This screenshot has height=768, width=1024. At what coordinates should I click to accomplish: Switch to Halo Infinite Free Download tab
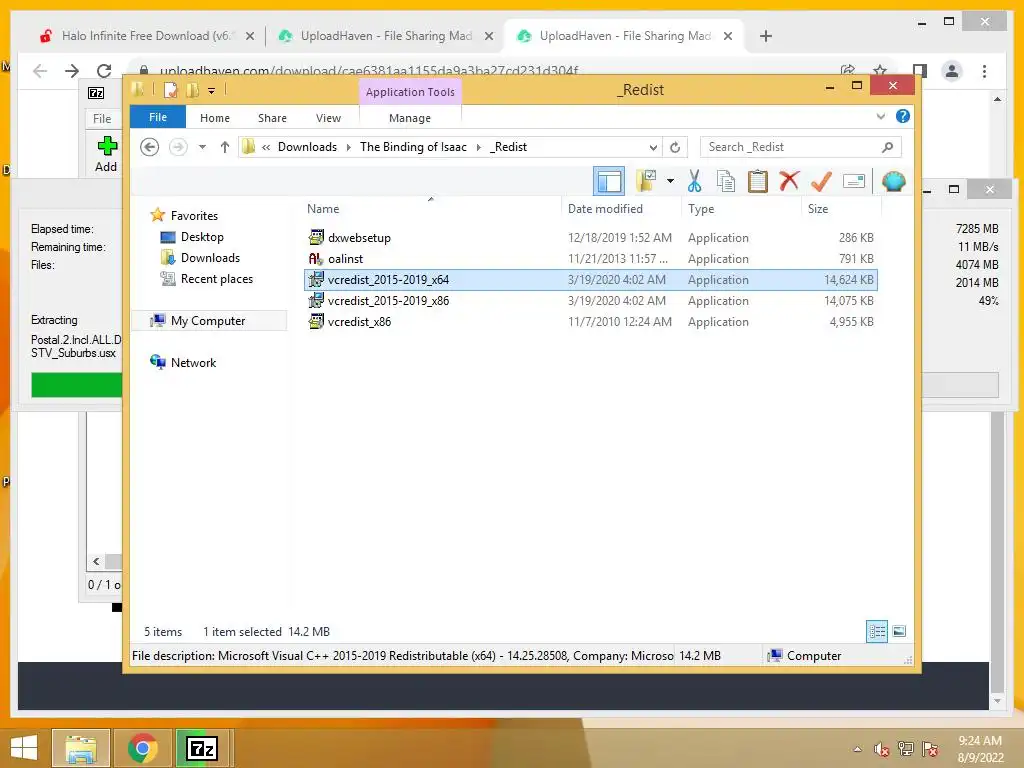(145, 36)
